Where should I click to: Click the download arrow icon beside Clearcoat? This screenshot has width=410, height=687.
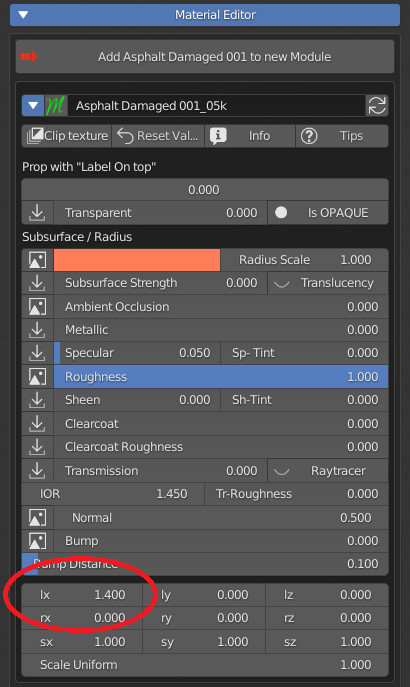37,424
